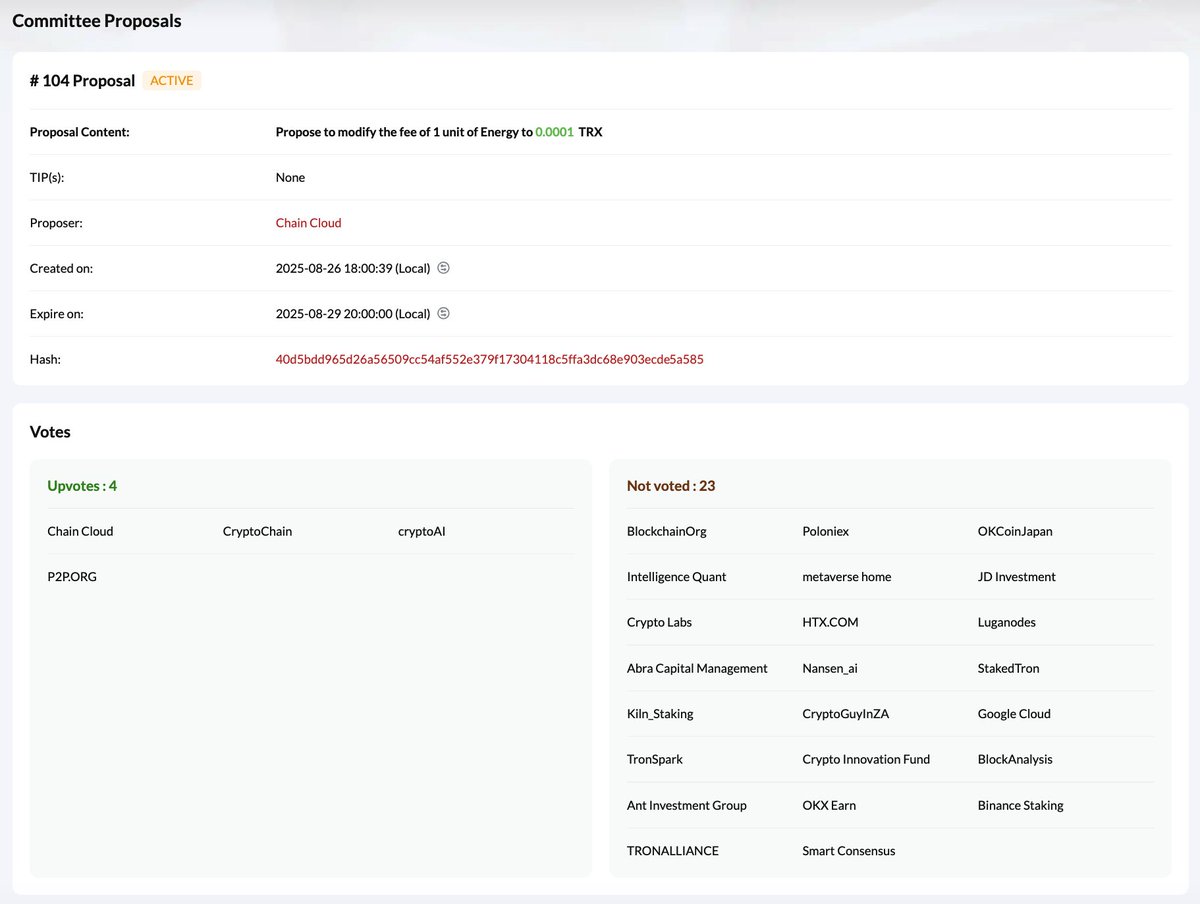Click the ACTIVE status badge
1200x904 pixels.
tap(172, 80)
